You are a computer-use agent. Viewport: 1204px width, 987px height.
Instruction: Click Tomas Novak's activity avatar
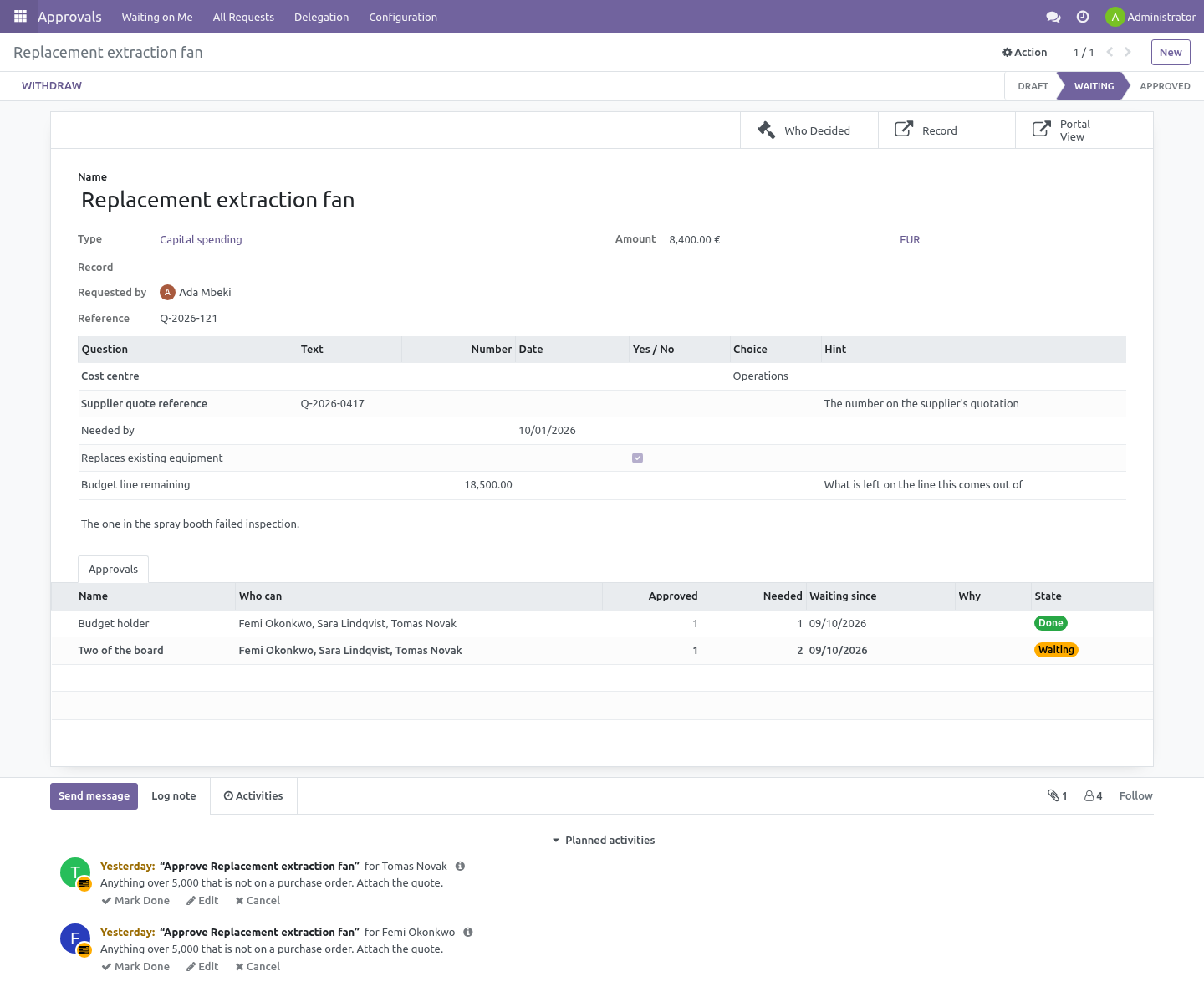tap(75, 872)
